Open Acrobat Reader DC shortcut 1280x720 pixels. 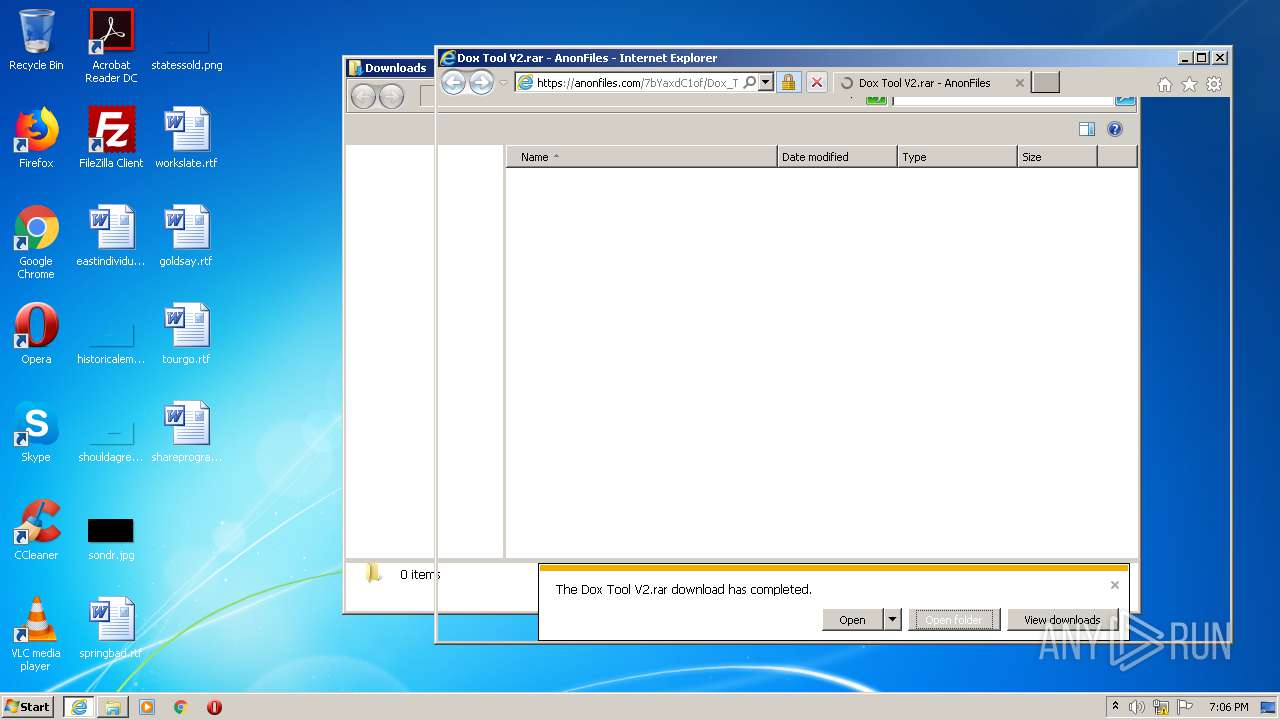tap(111, 46)
